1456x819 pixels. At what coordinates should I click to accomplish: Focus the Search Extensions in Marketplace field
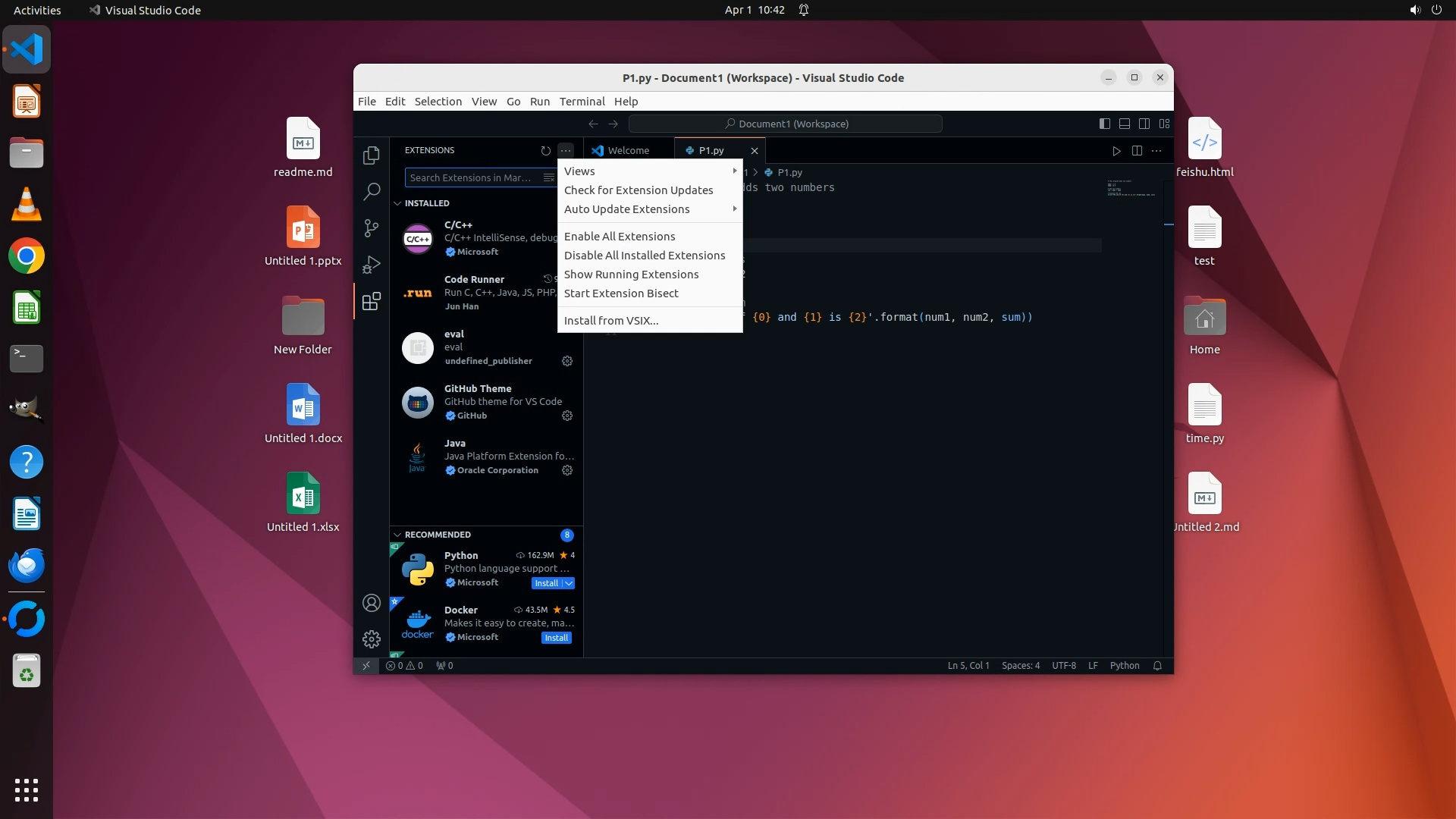470,178
